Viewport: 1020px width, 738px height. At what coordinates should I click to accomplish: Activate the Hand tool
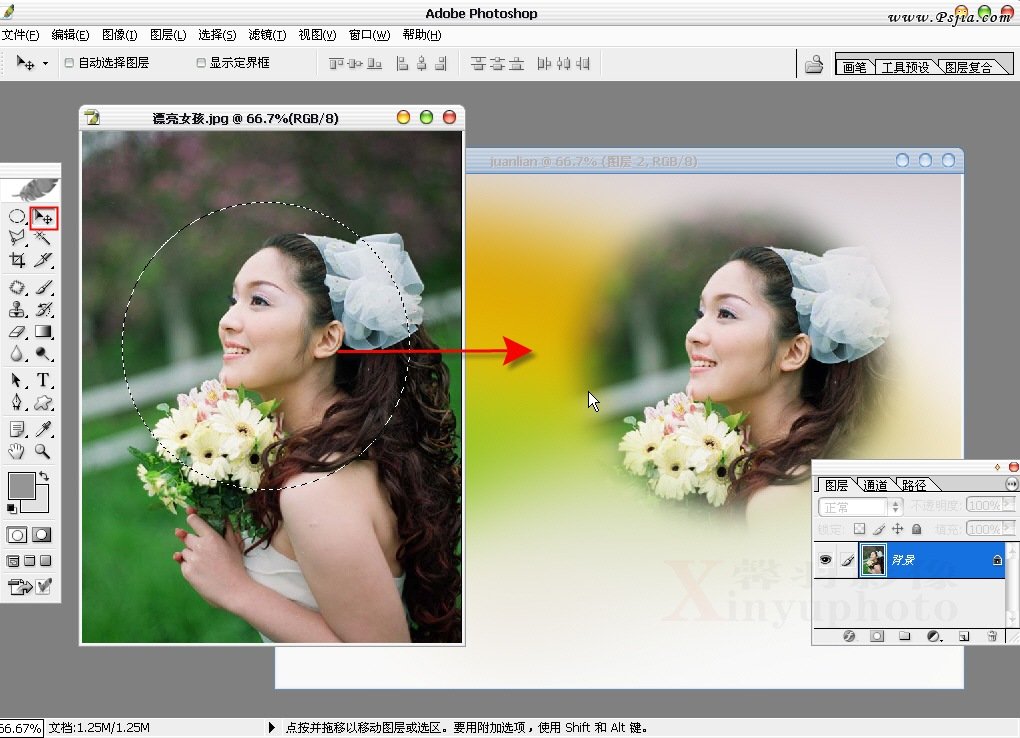point(17,452)
